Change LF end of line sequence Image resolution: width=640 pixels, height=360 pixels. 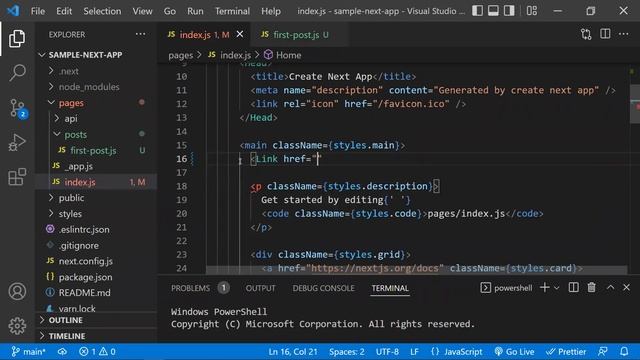(414, 351)
